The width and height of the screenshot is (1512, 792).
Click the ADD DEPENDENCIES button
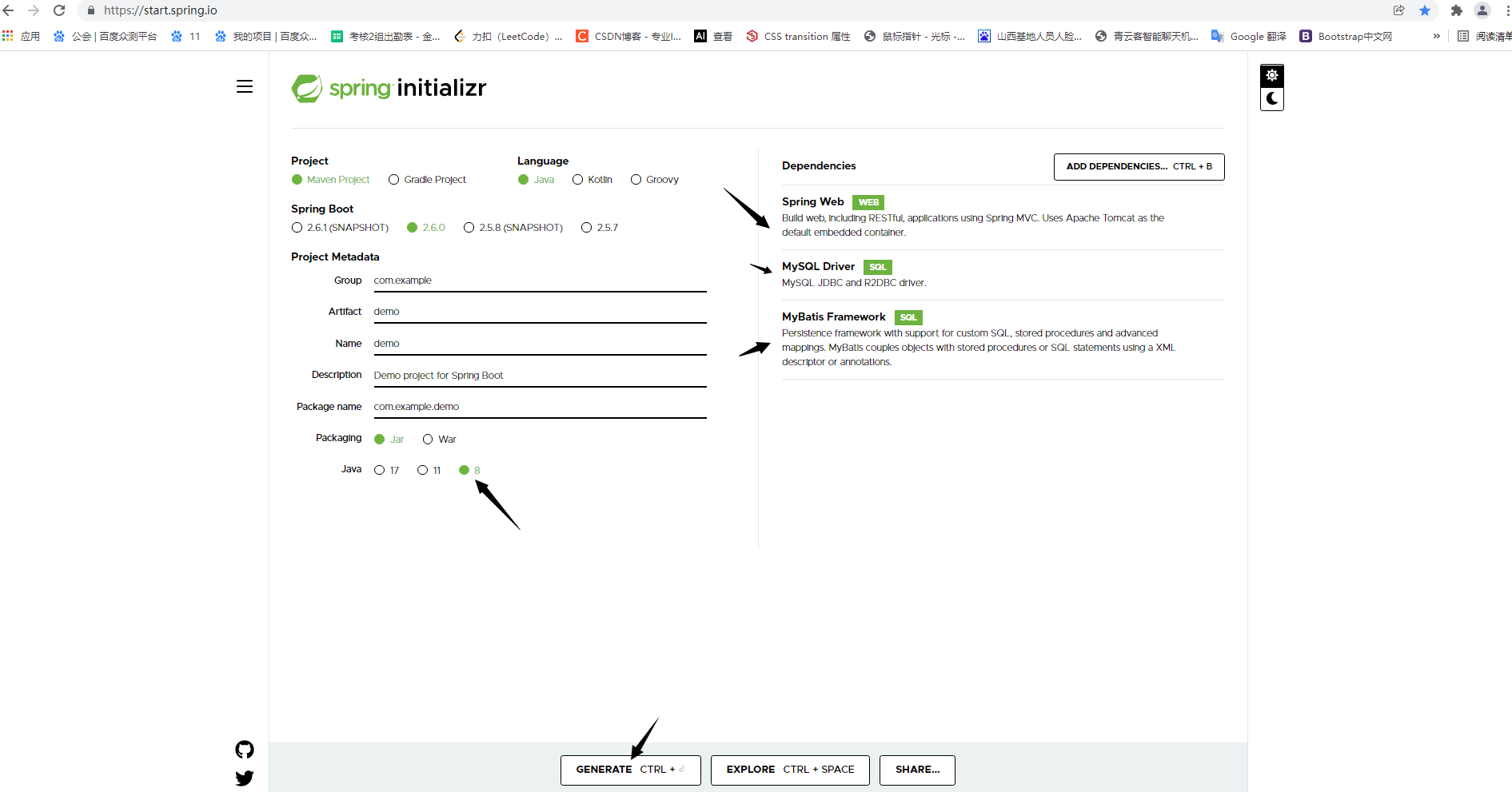click(x=1139, y=167)
